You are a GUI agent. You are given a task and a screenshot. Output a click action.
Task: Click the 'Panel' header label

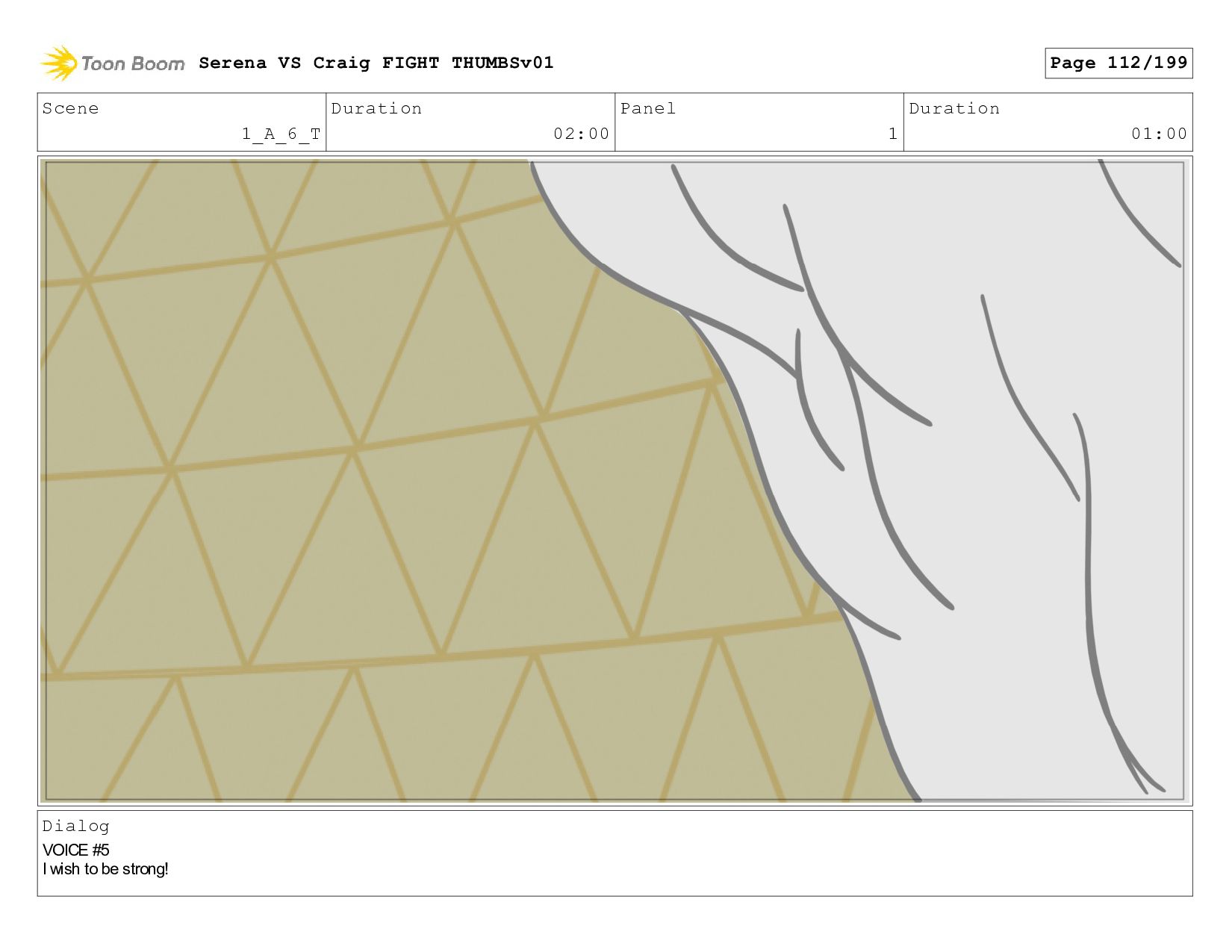[x=648, y=108]
